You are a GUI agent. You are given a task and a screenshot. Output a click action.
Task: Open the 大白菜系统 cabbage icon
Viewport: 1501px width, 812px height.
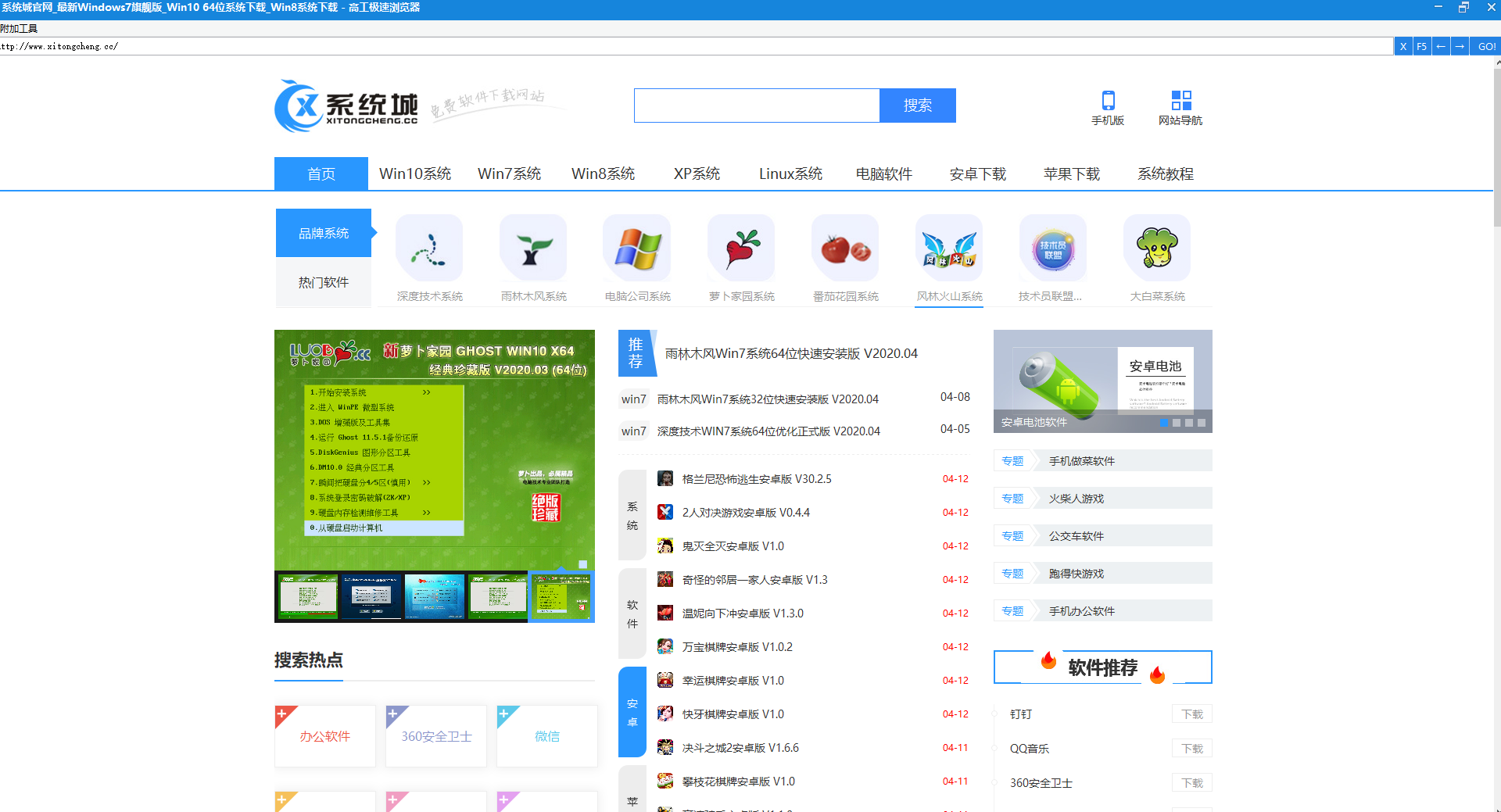[x=1157, y=249]
